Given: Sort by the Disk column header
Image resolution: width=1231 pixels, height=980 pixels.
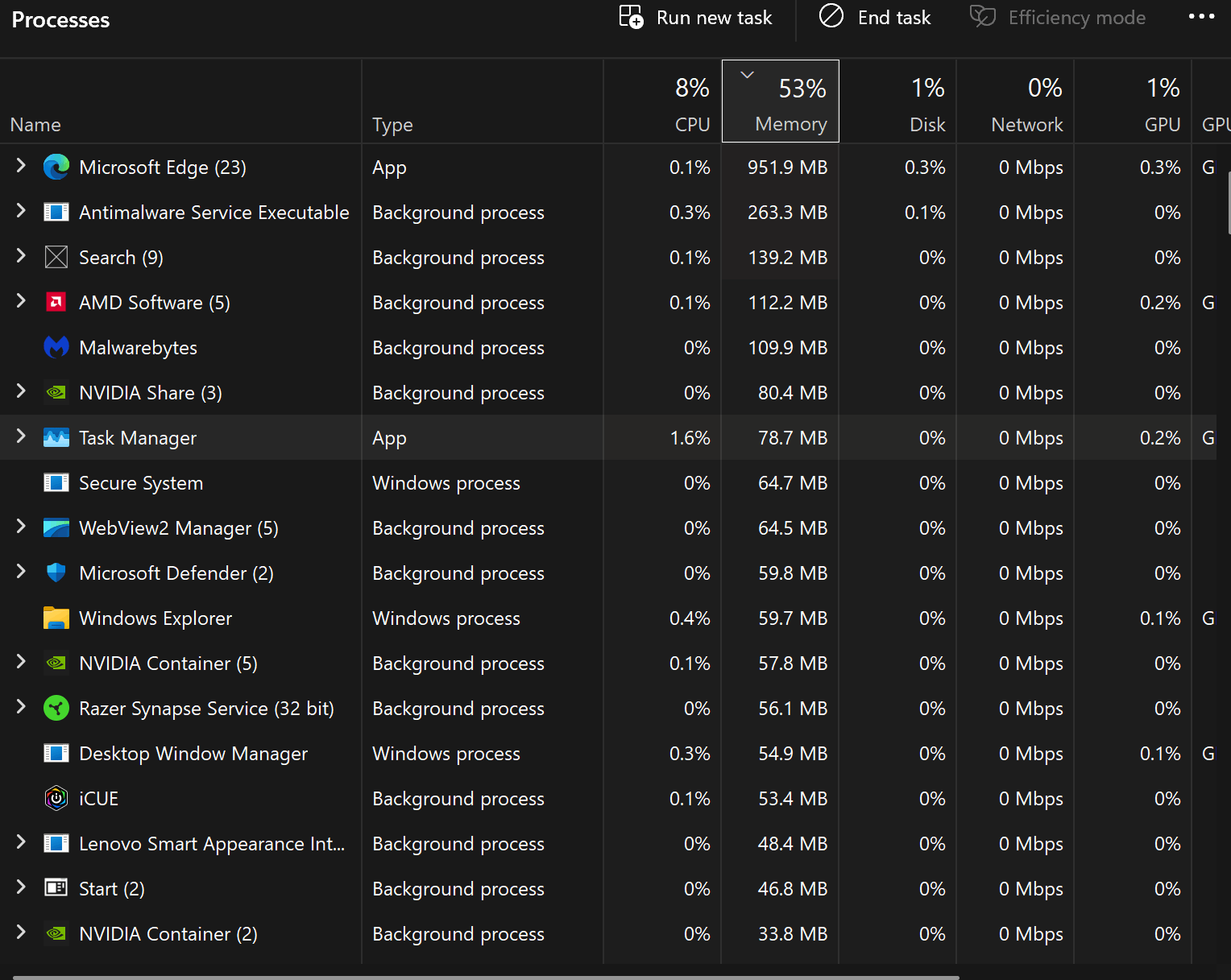Looking at the screenshot, I should pos(897,101).
